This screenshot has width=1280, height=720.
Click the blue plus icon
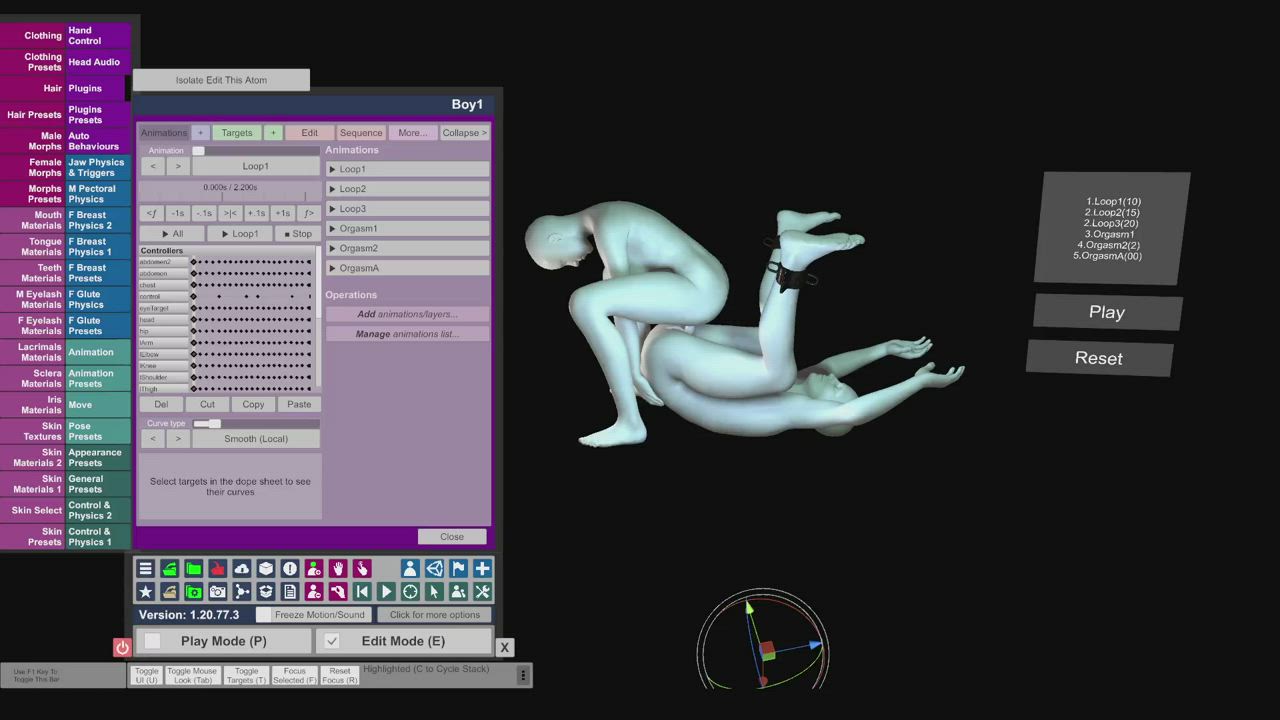click(482, 568)
